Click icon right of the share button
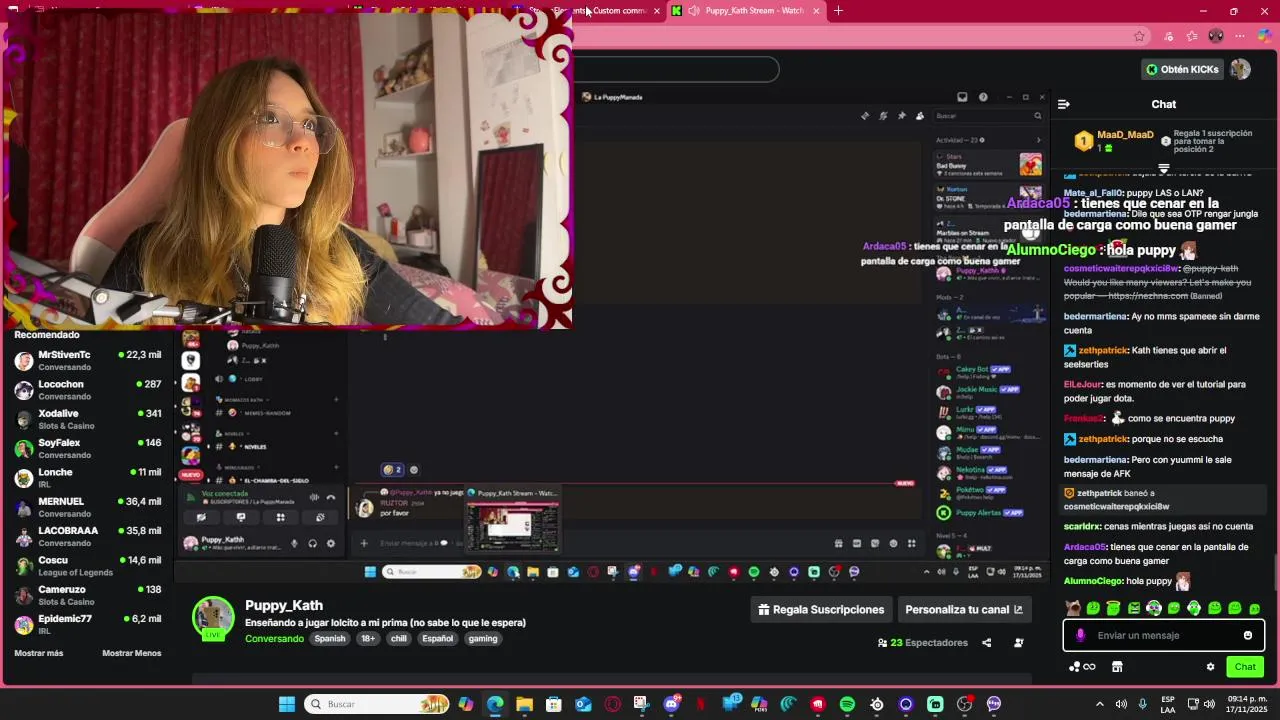Screen dimensions: 1280x720 (x=1018, y=643)
